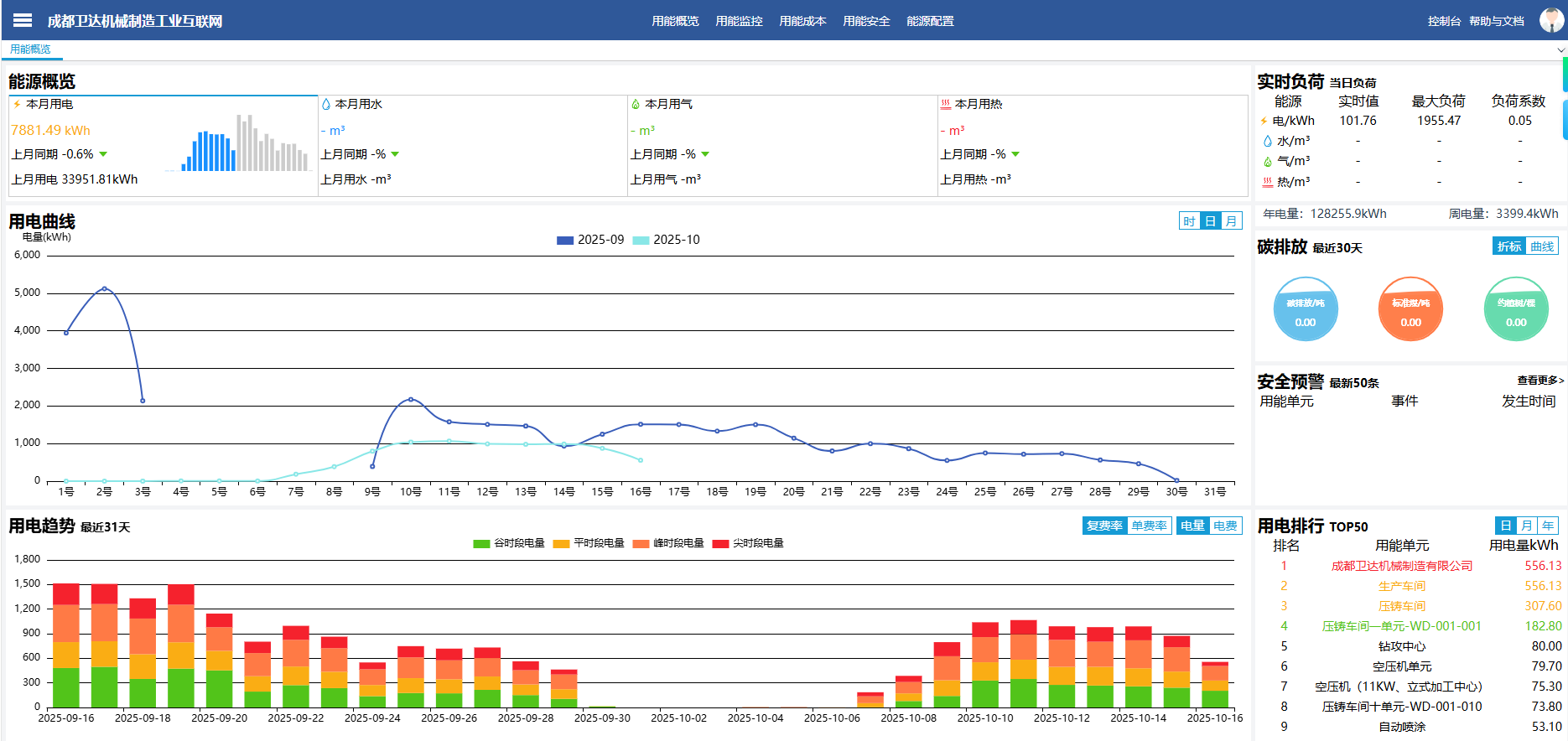Switch carbon emission view to 曲线
Screen dimensions: 1568x741
(1541, 246)
